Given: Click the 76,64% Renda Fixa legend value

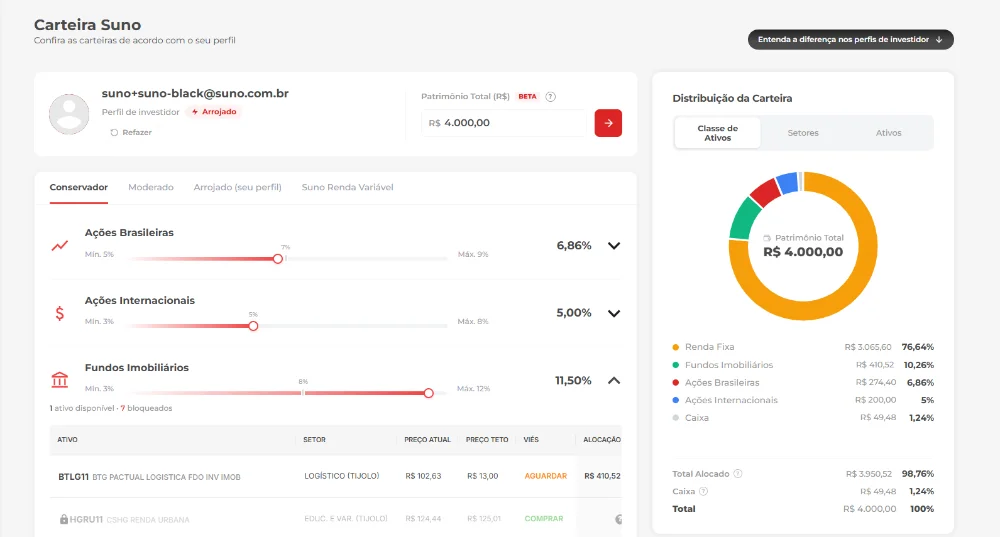Looking at the screenshot, I should point(918,347).
